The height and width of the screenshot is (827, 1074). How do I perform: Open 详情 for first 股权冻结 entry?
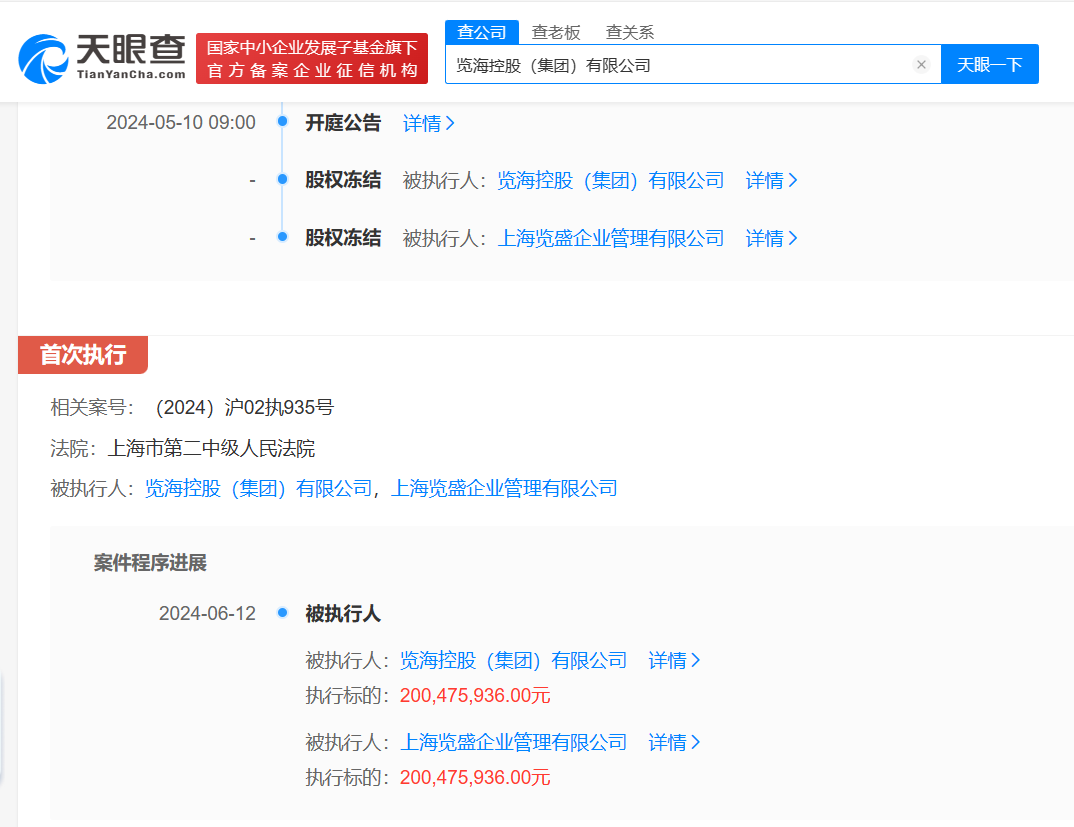point(771,181)
